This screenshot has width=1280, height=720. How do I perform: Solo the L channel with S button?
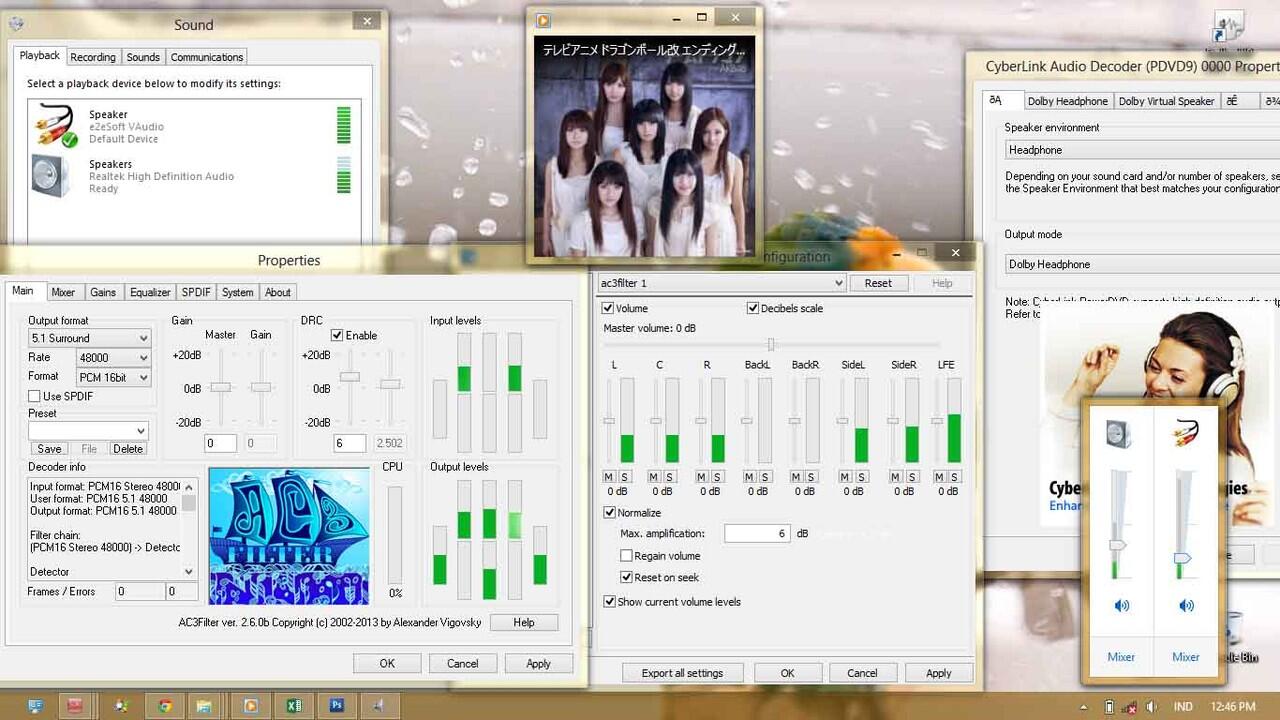coord(625,477)
